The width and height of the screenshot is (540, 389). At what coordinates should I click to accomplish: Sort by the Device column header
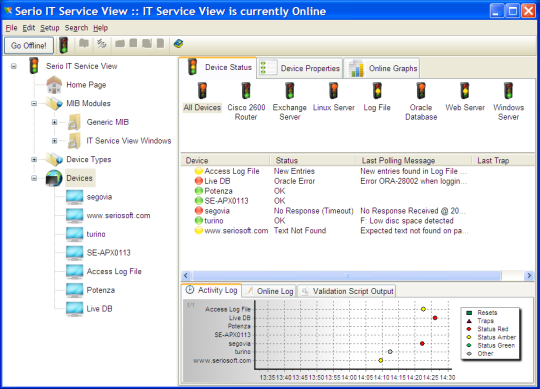225,160
